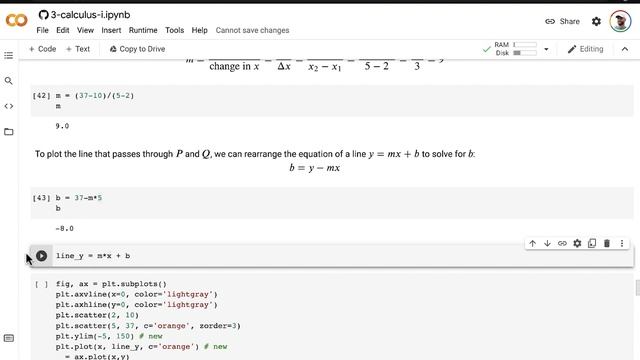Click the RAM and Disk usage indicator
640x360 pixels.
(x=516, y=49)
